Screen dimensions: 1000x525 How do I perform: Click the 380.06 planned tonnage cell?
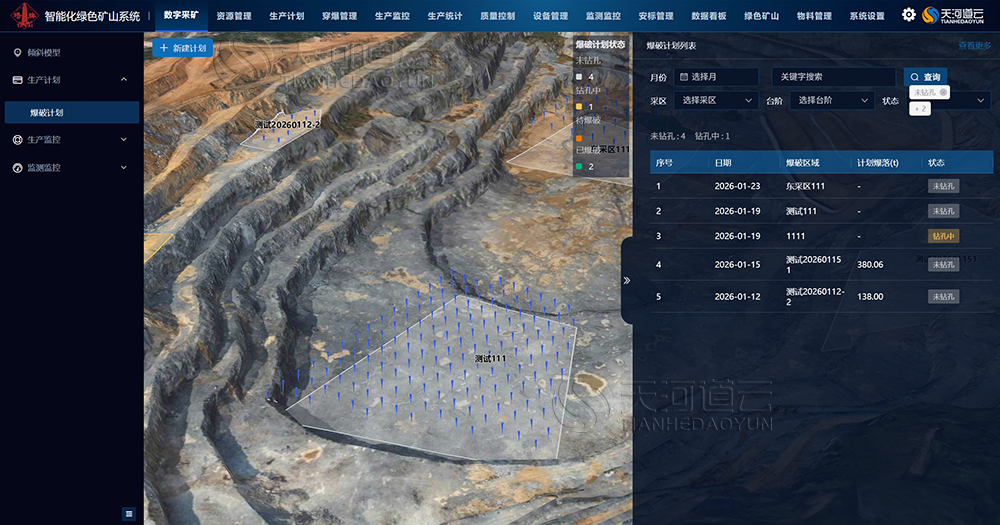[x=870, y=264]
